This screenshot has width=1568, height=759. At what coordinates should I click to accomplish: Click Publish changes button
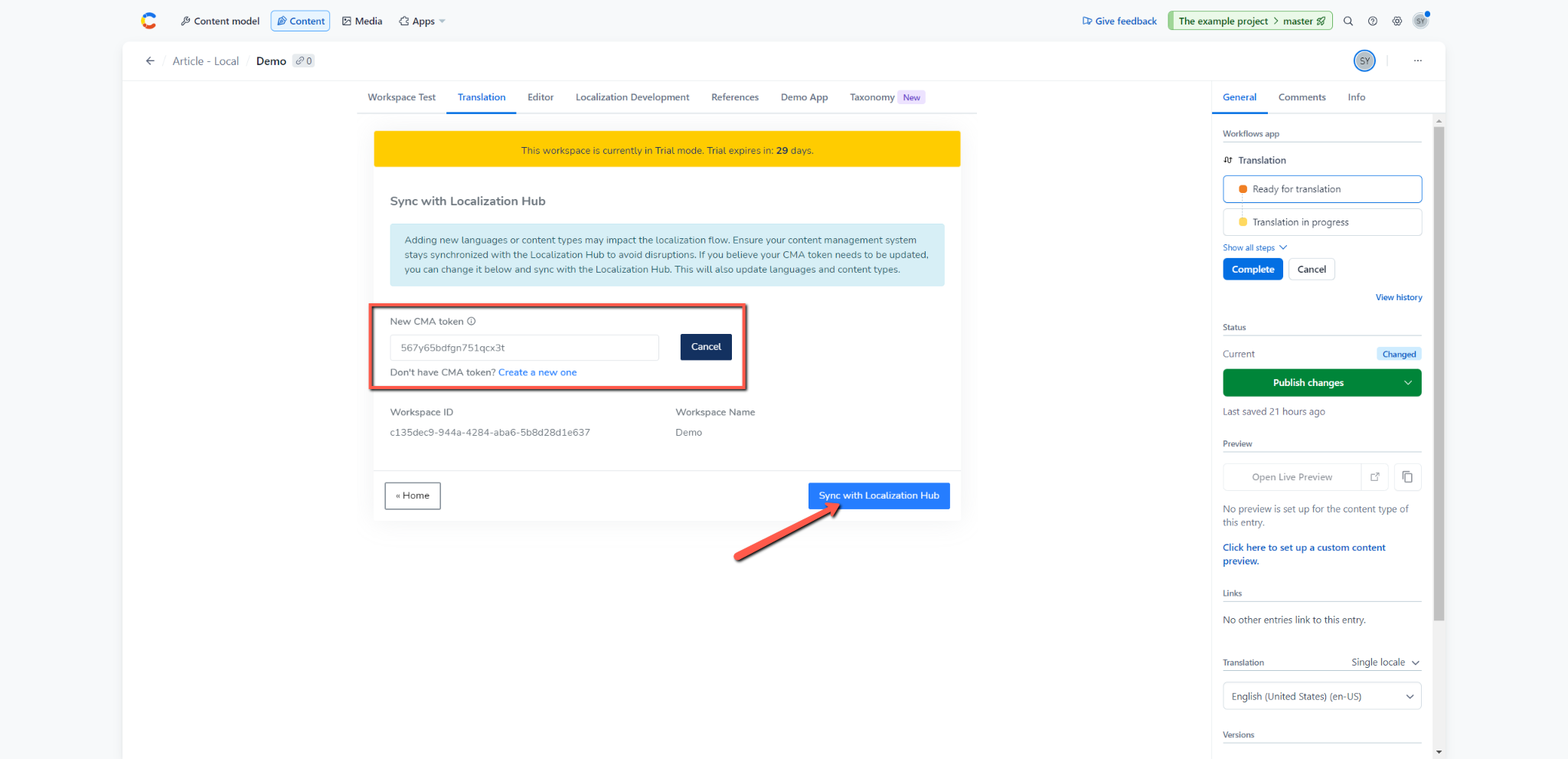[1308, 383]
